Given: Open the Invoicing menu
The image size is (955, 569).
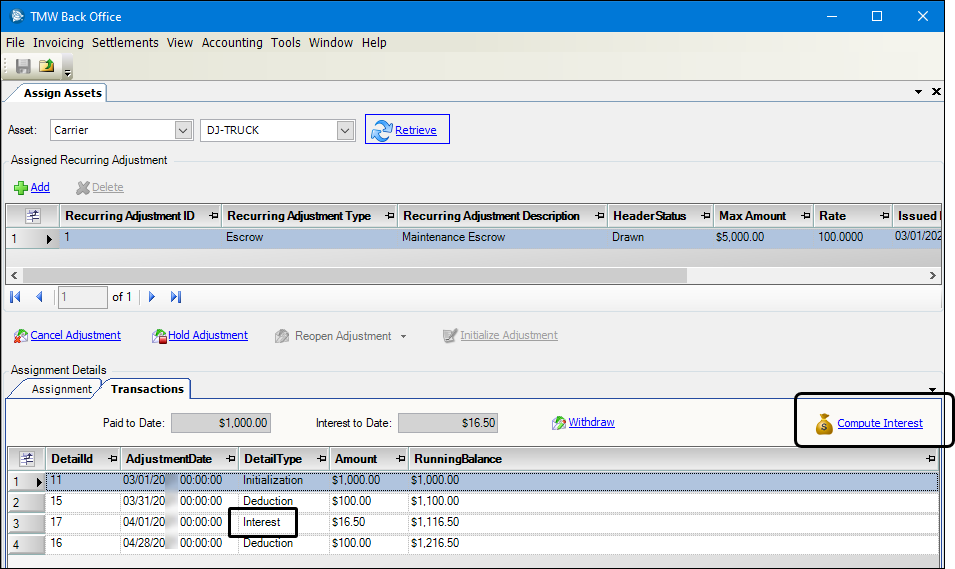Looking at the screenshot, I should point(58,43).
